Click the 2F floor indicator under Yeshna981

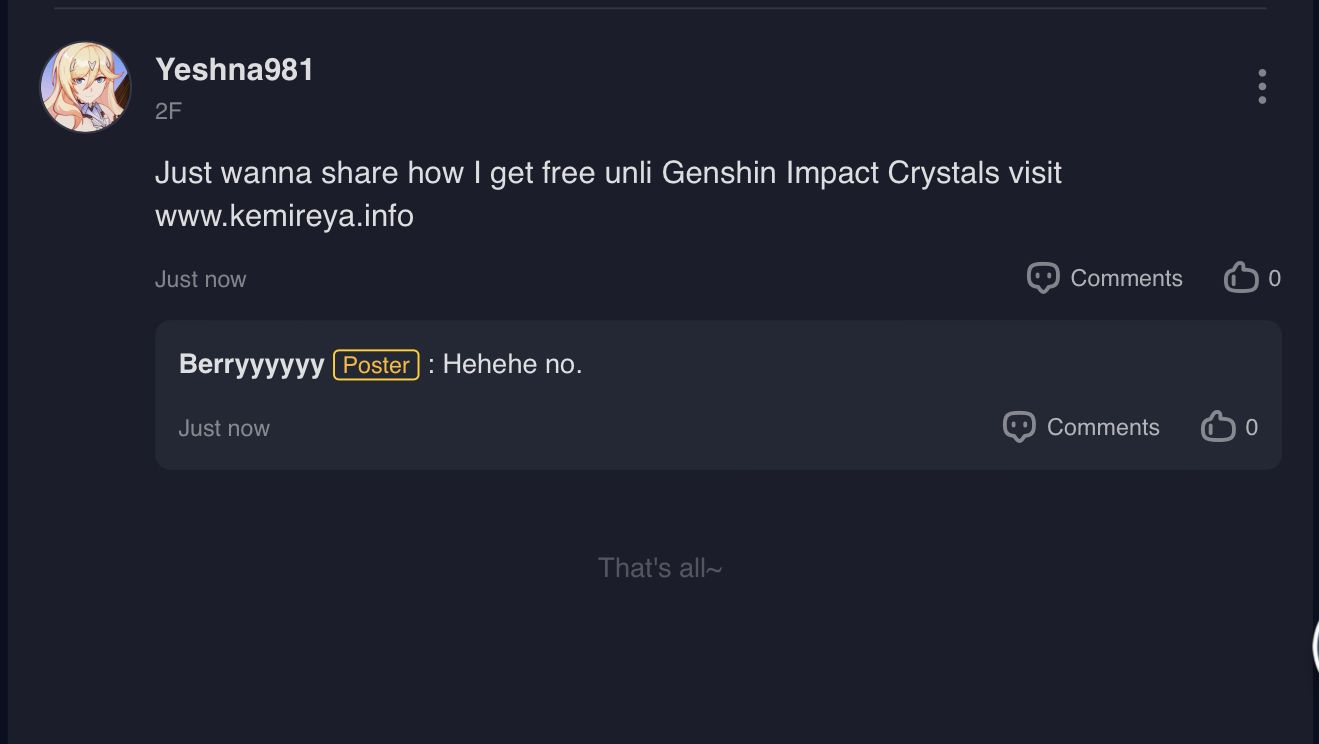coord(166,112)
